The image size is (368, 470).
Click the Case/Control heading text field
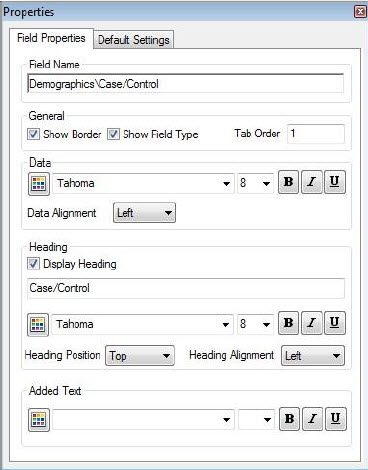click(x=186, y=288)
